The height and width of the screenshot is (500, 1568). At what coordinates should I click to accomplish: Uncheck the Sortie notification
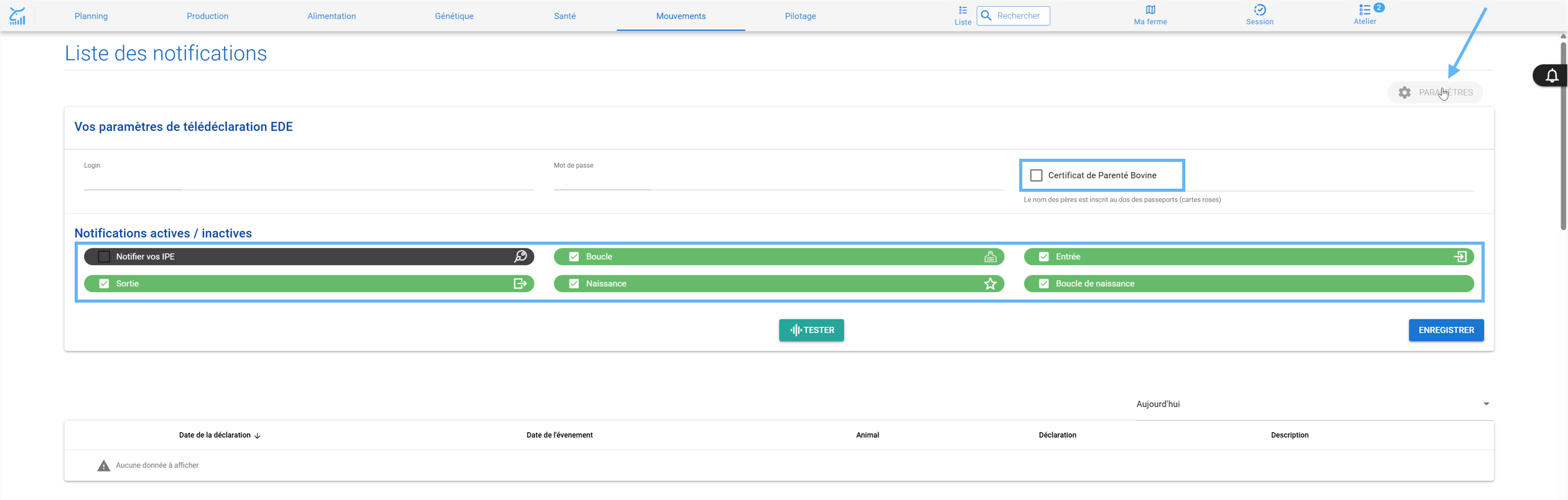coord(104,284)
